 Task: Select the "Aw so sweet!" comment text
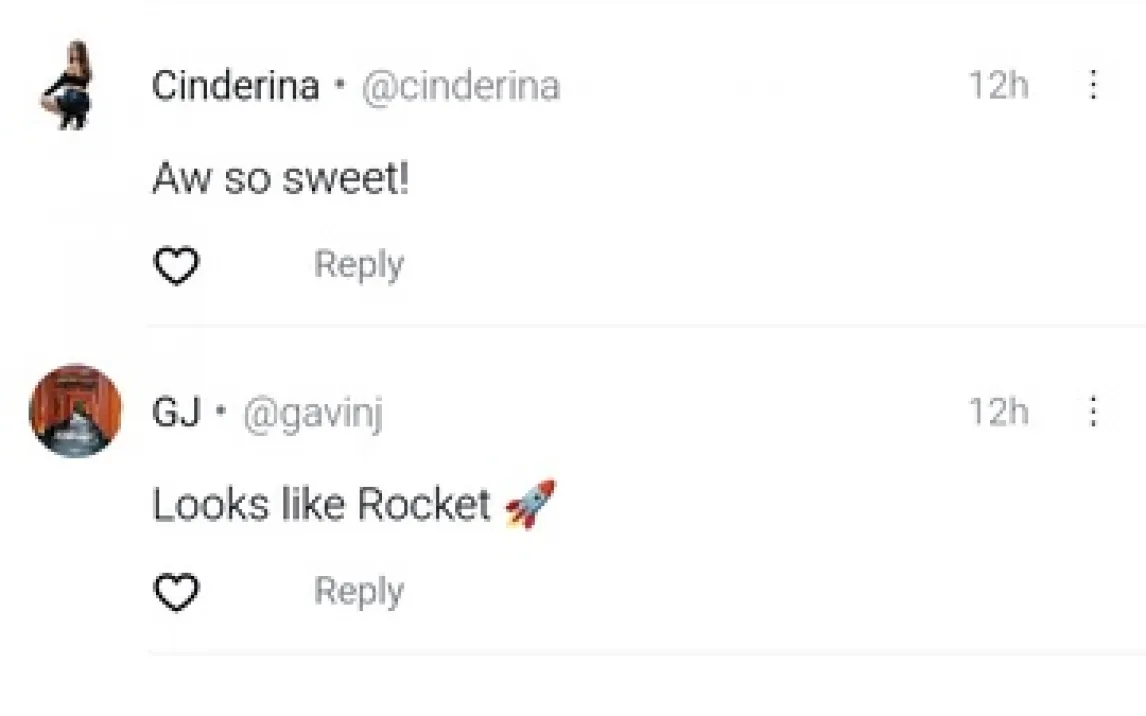click(281, 179)
